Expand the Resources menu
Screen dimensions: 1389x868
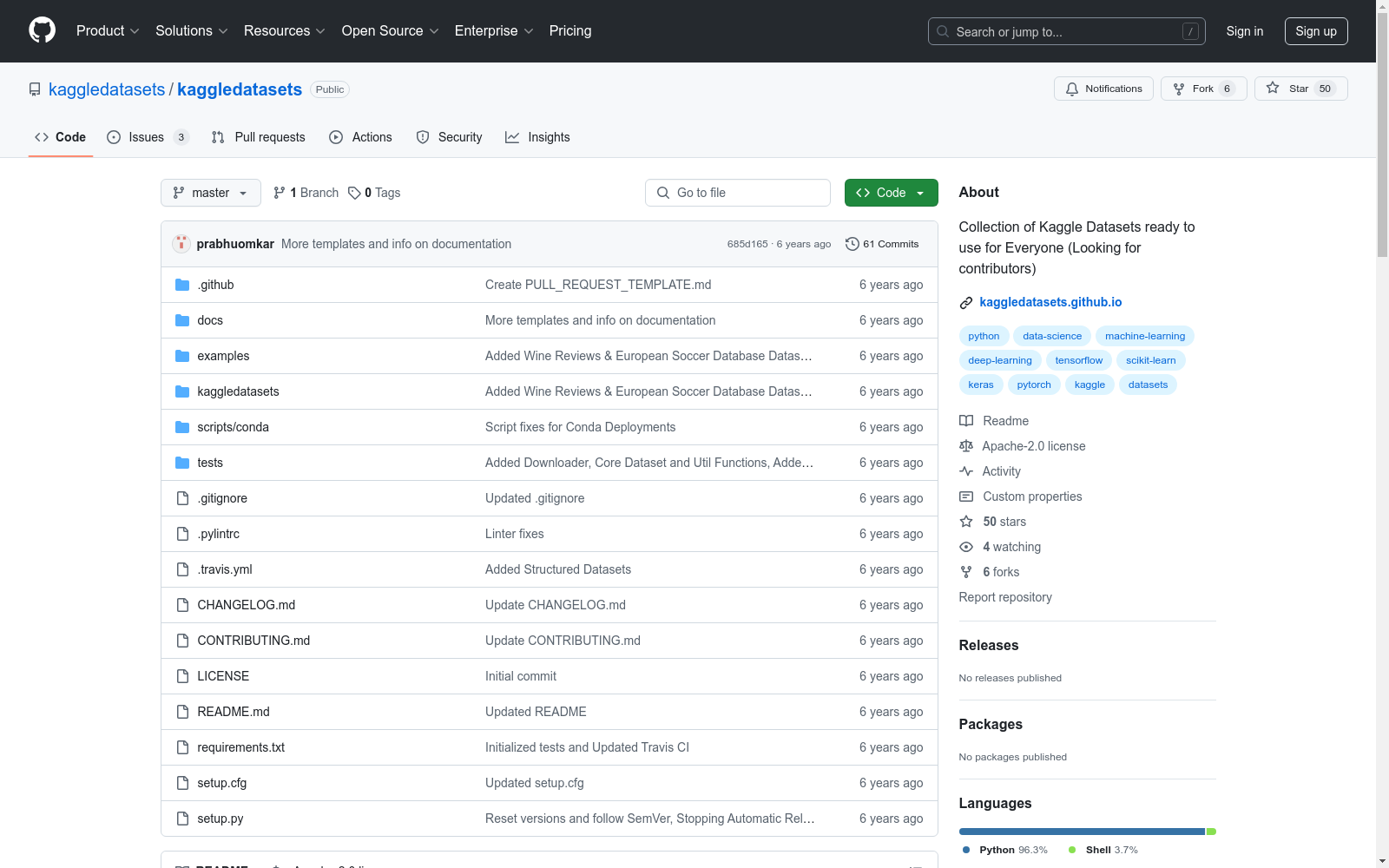285,30
